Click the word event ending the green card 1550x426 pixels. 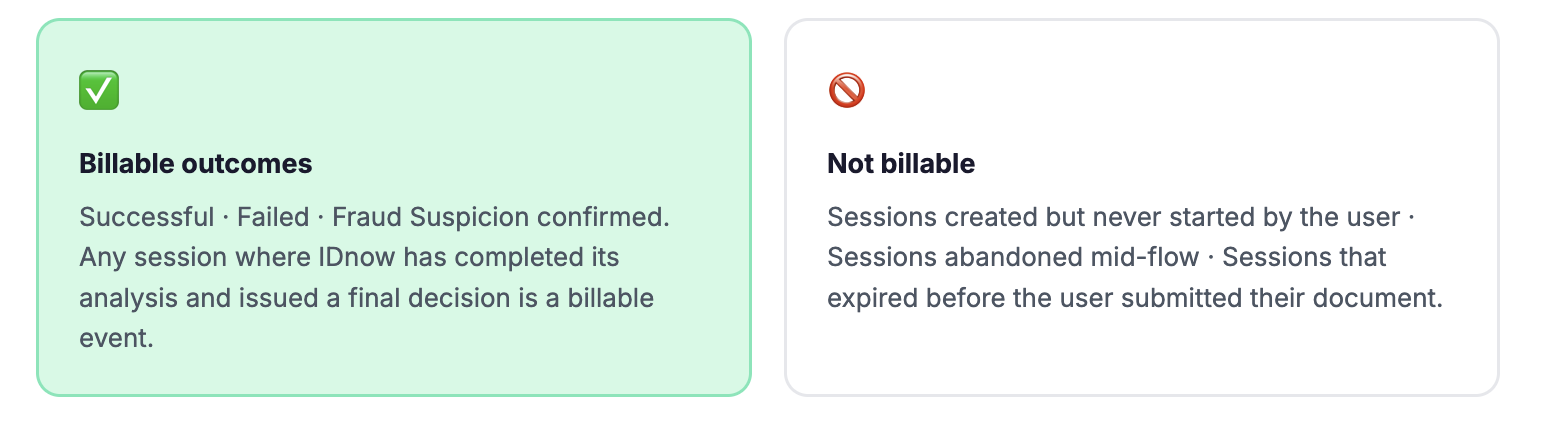point(116,339)
